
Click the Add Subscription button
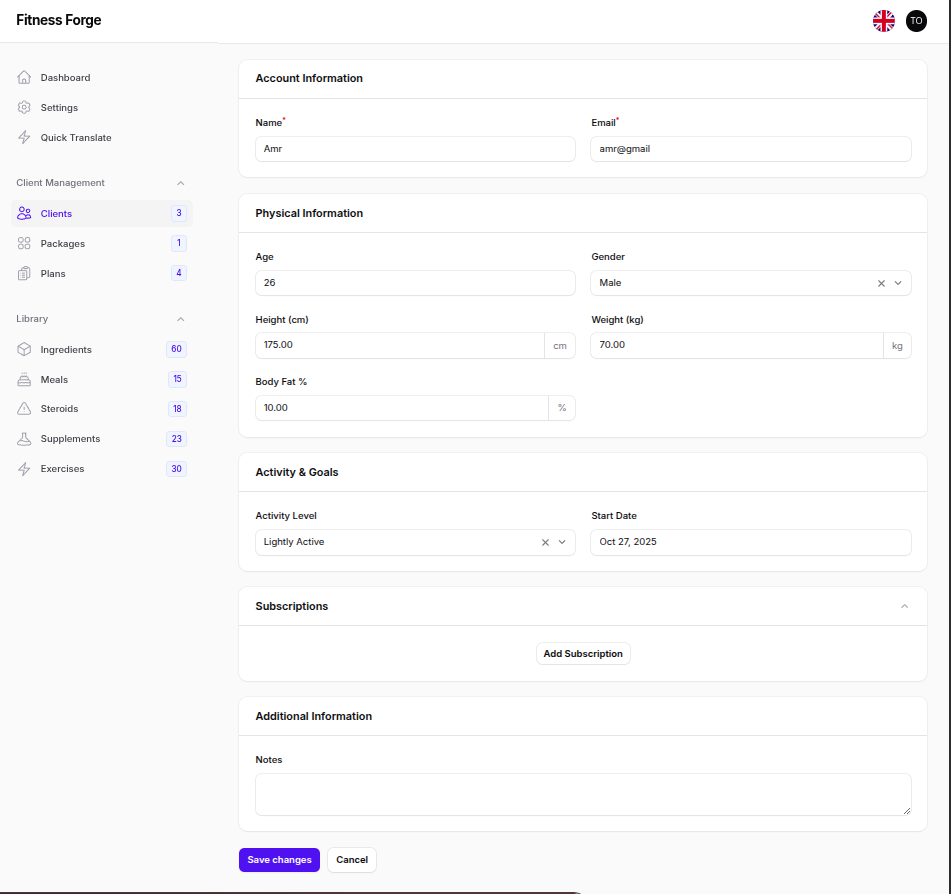[583, 653]
